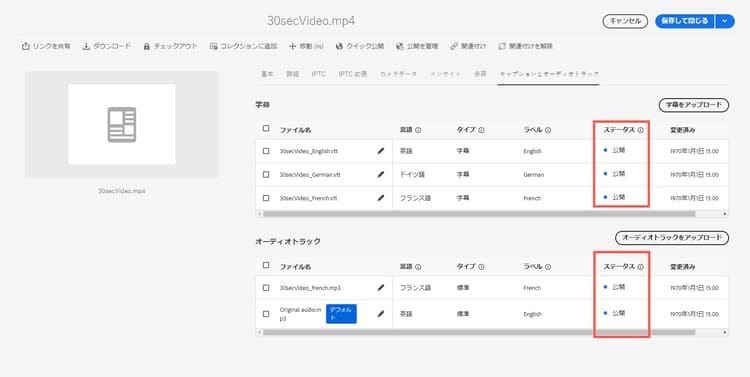Click the 30secVideo_German.vtt file name
The width and height of the screenshot is (750, 377).
point(310,175)
